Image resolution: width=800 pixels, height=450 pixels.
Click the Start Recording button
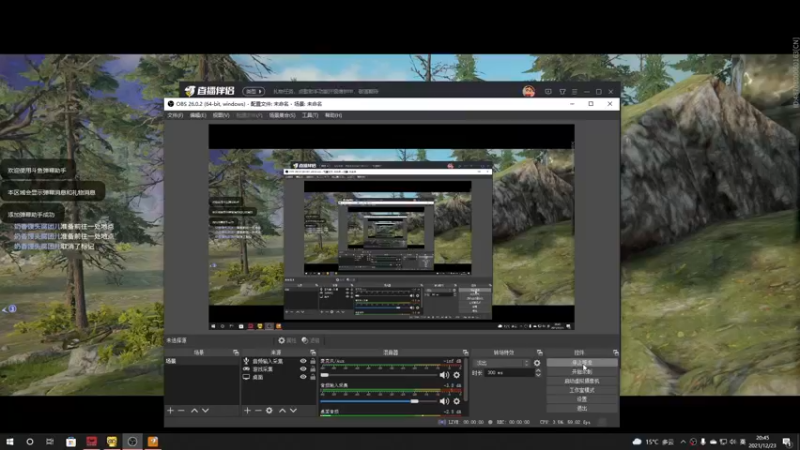coord(582,372)
